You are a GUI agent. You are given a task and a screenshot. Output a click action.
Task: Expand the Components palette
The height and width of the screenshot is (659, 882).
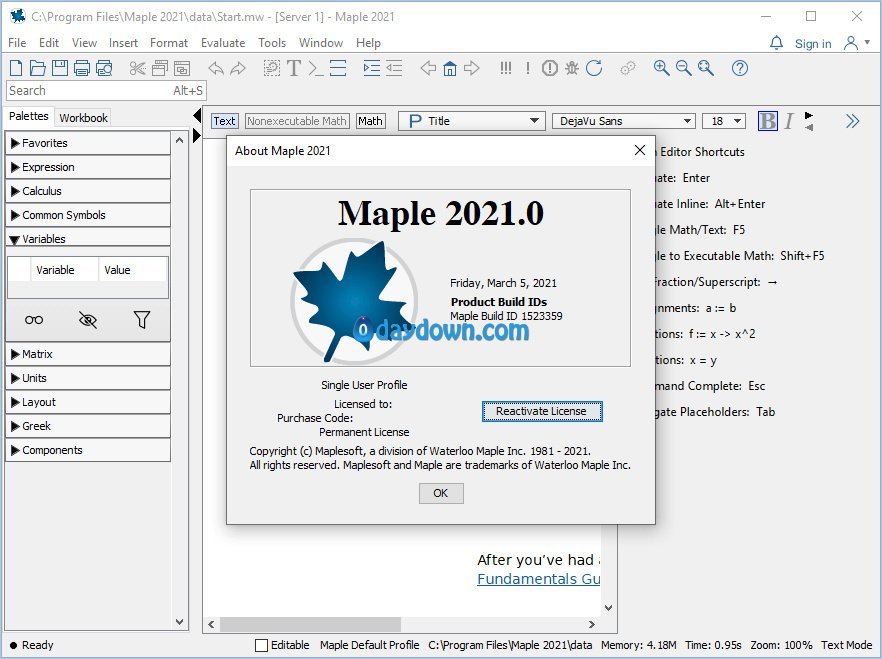[88, 450]
